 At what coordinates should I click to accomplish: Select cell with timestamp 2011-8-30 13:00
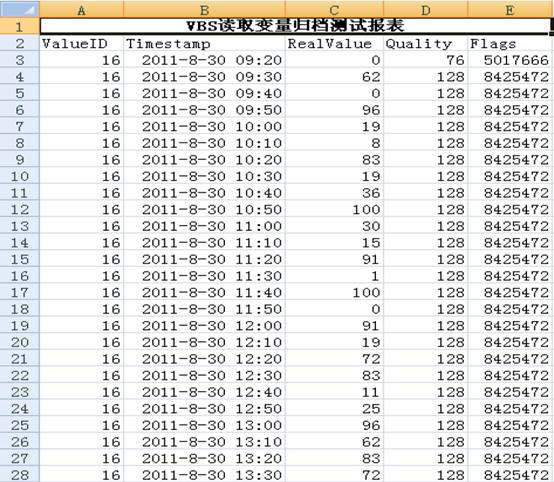point(205,425)
